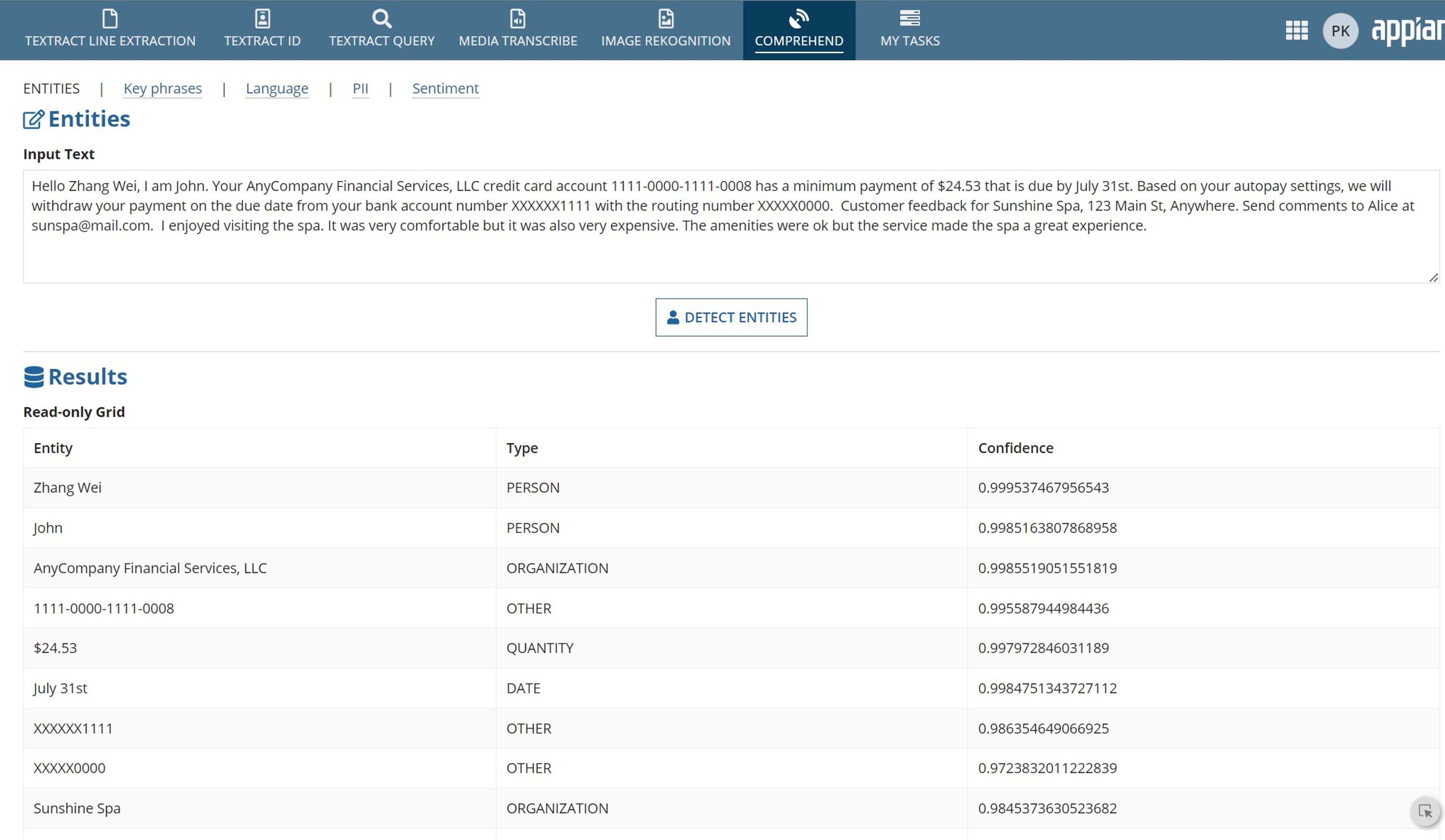
Task: Select the July 31st entity cell
Action: pyautogui.click(x=259, y=688)
